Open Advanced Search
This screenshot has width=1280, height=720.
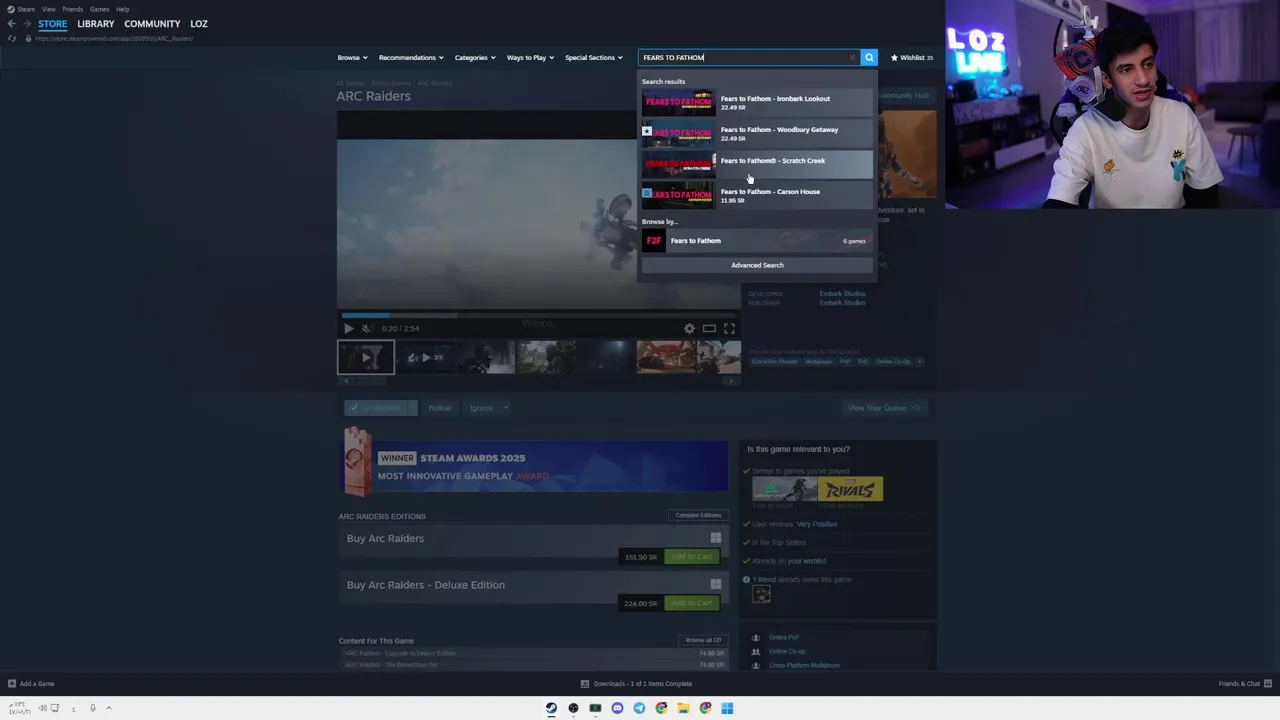pyautogui.click(x=757, y=265)
